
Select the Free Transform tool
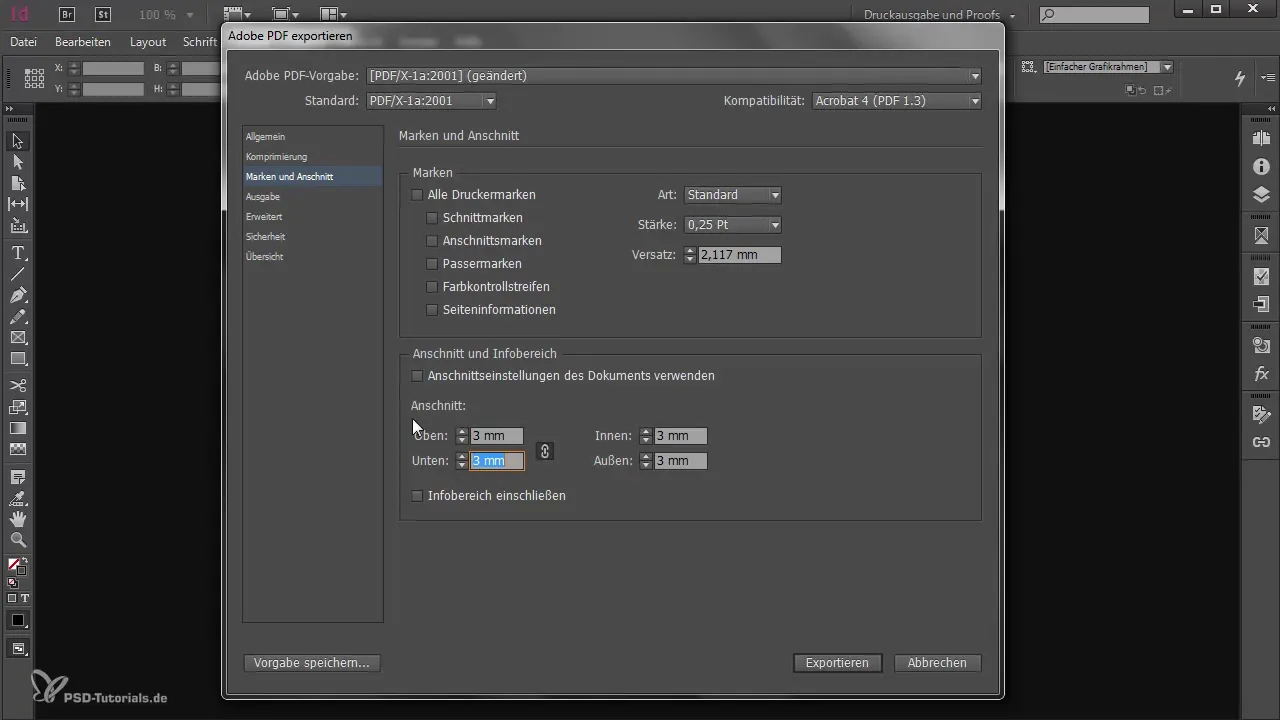18,407
